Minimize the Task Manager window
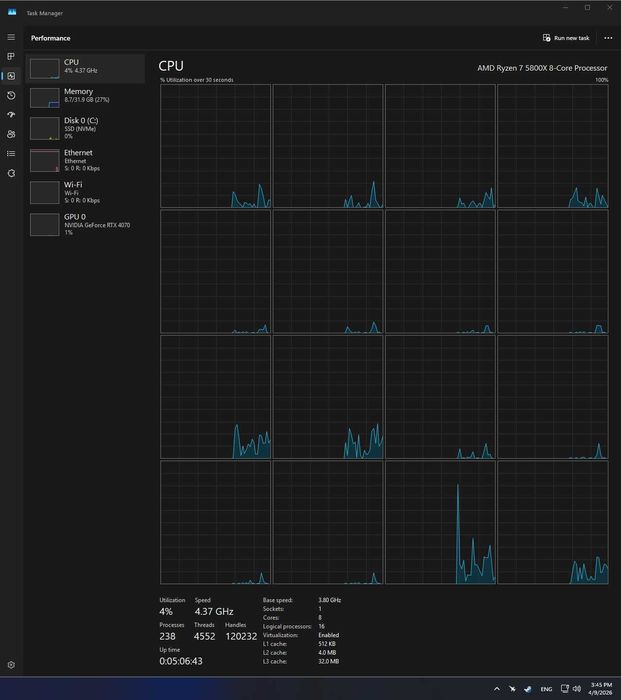Viewport: 621px width, 700px height. tap(566, 7)
